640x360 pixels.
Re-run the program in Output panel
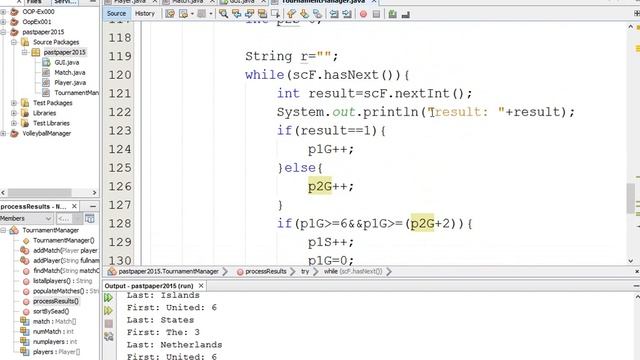click(108, 298)
